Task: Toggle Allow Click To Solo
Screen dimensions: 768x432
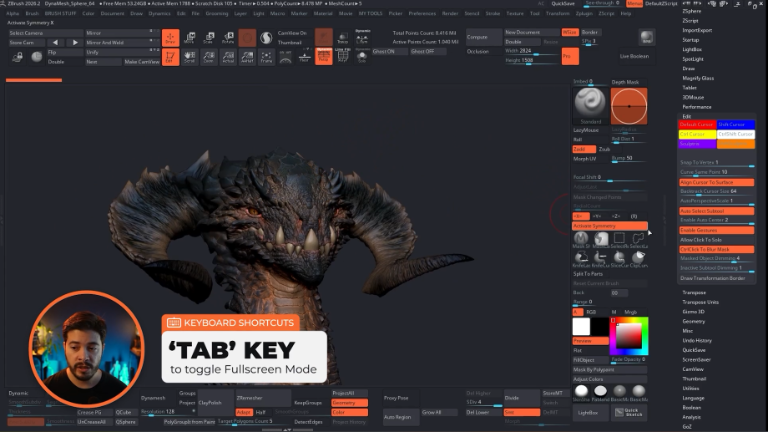Action: (x=717, y=240)
